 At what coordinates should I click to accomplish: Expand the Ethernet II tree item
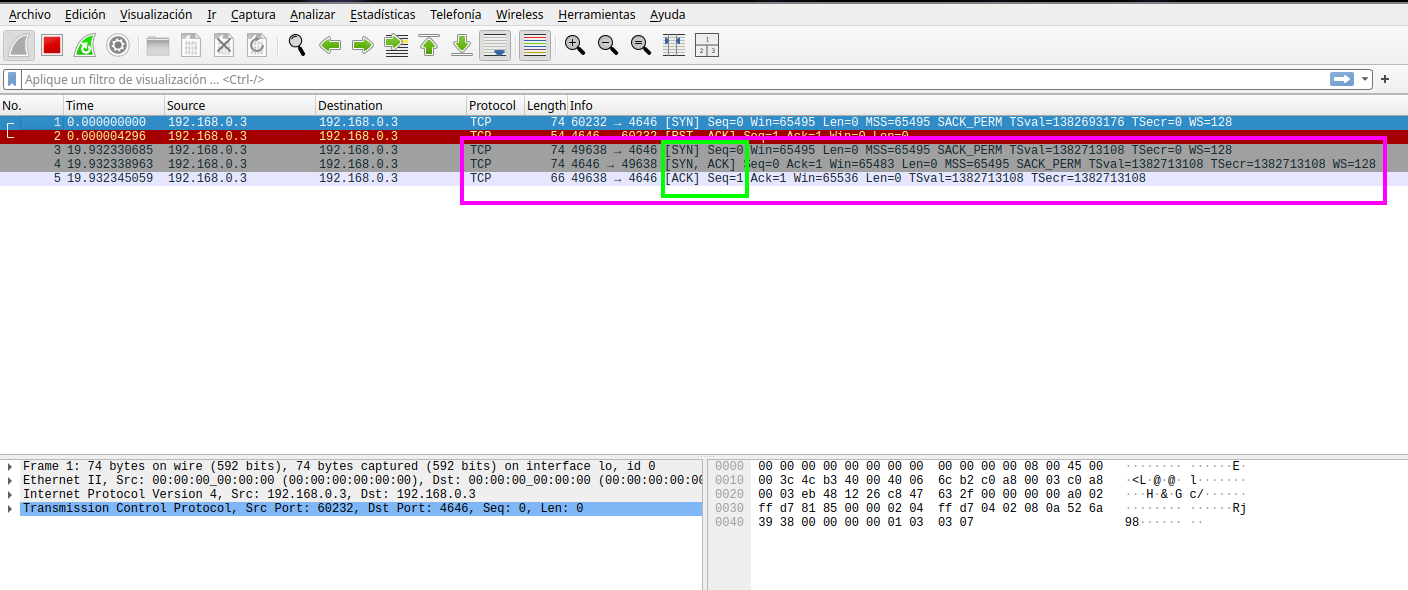[11, 480]
